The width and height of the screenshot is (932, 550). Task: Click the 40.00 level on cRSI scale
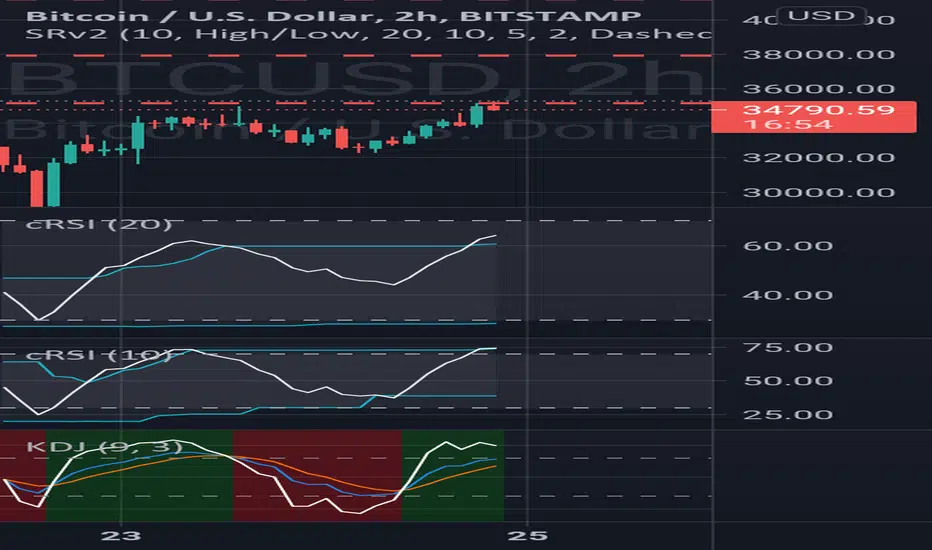[x=788, y=295]
